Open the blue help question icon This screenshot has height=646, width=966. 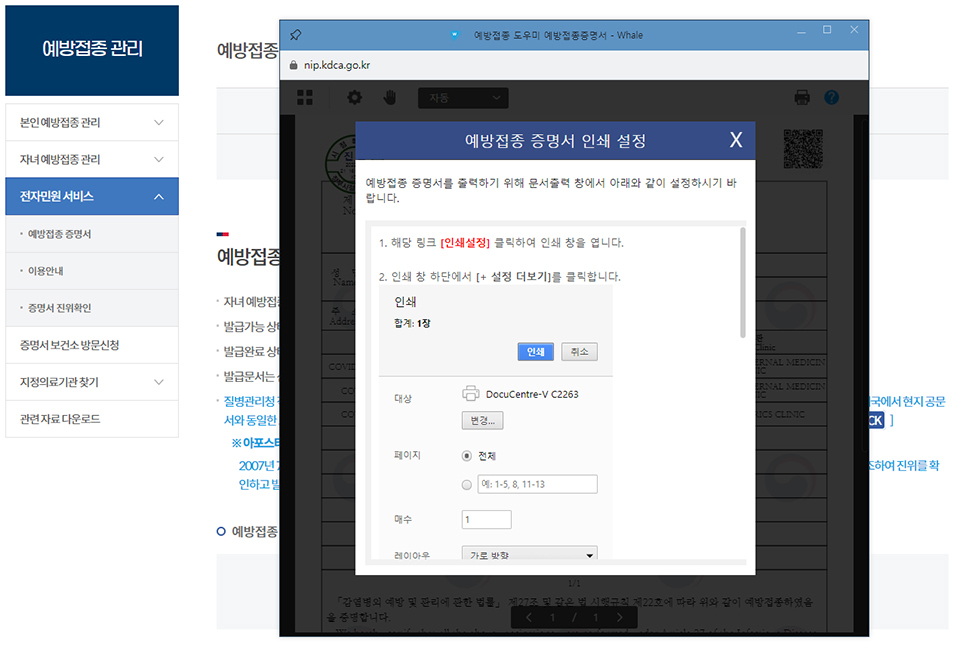pyautogui.click(x=832, y=97)
